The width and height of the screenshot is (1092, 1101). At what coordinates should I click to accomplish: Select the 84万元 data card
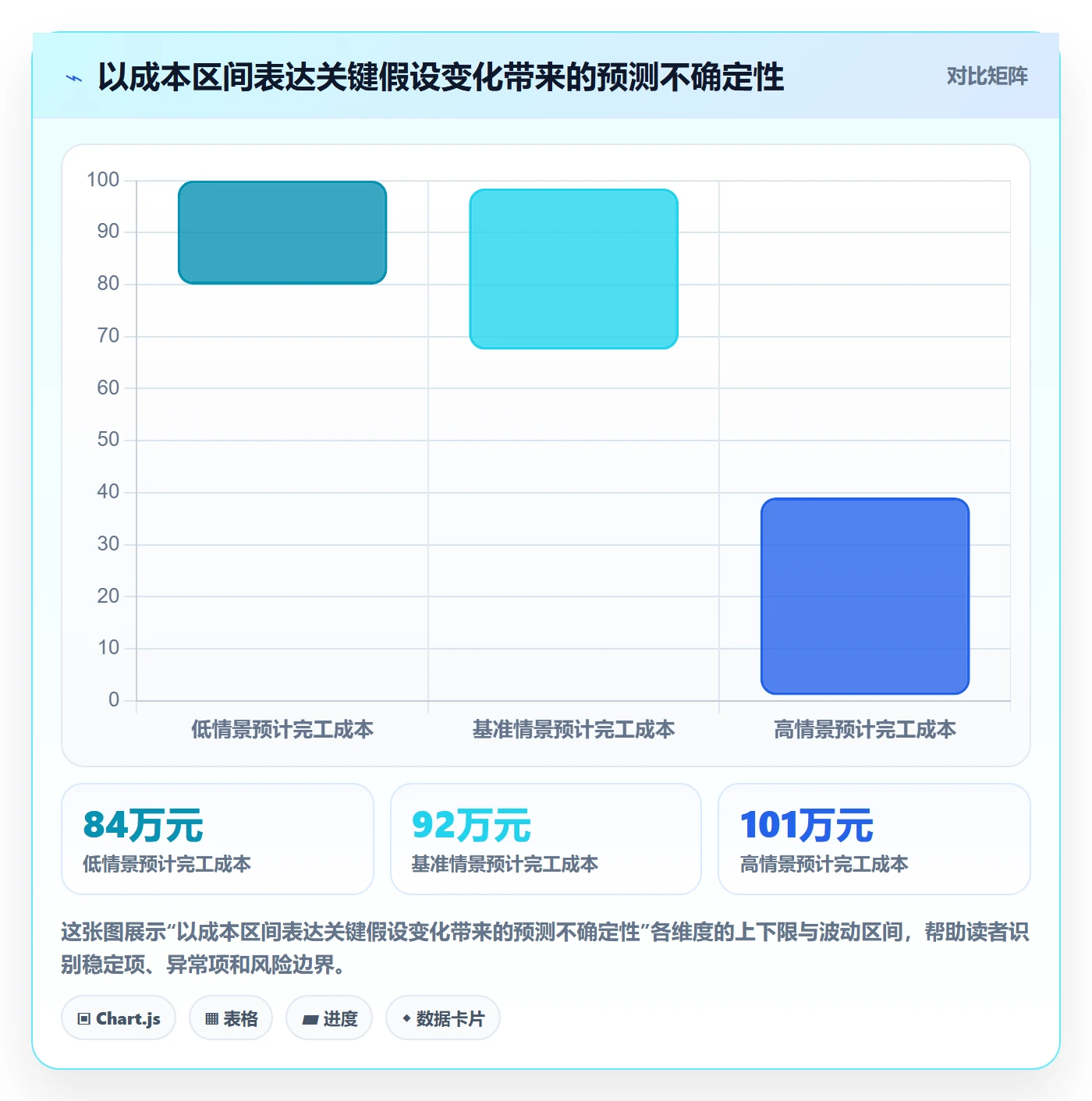click(218, 839)
